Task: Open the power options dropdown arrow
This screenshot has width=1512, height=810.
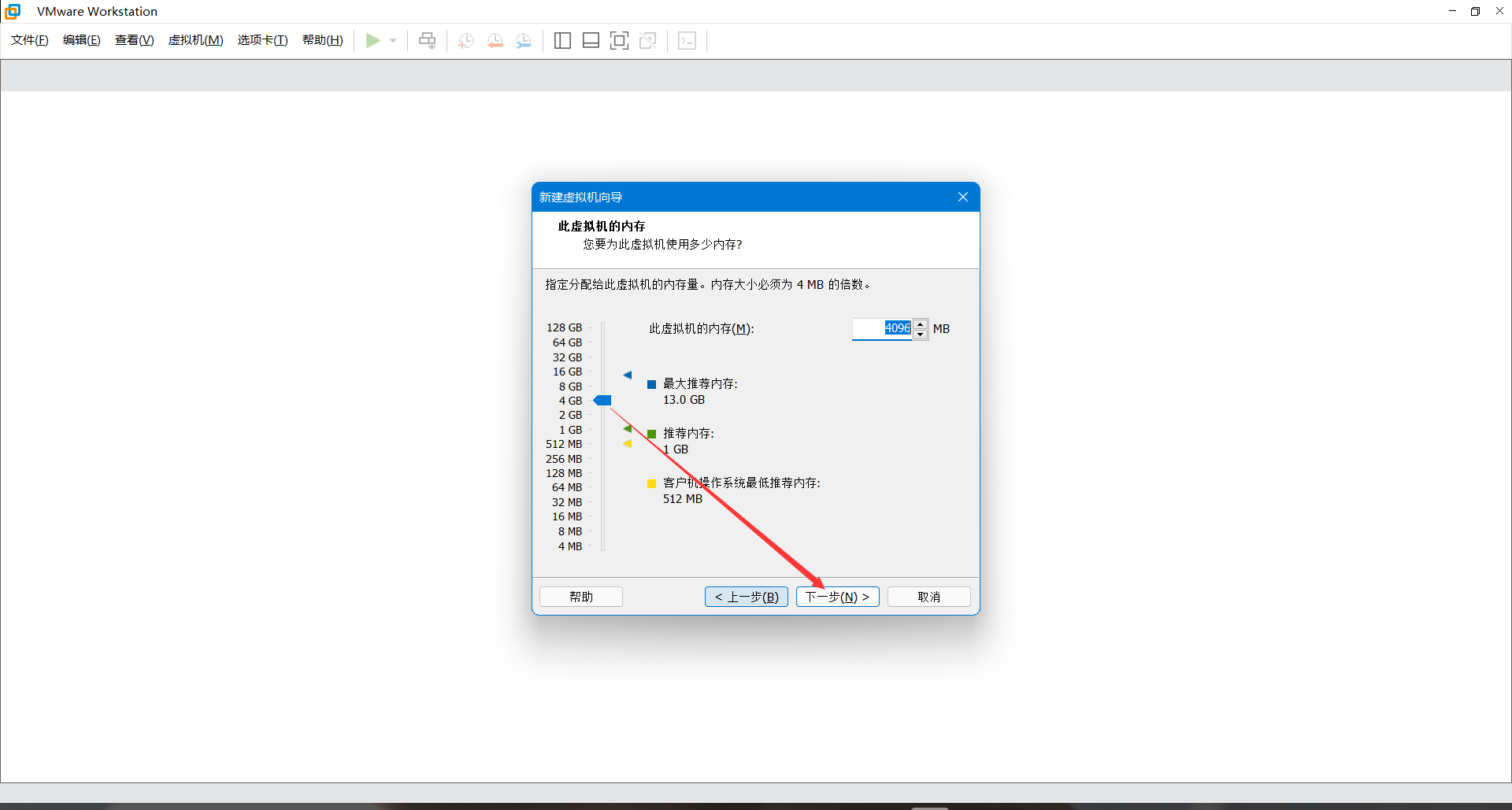Action: coord(393,40)
